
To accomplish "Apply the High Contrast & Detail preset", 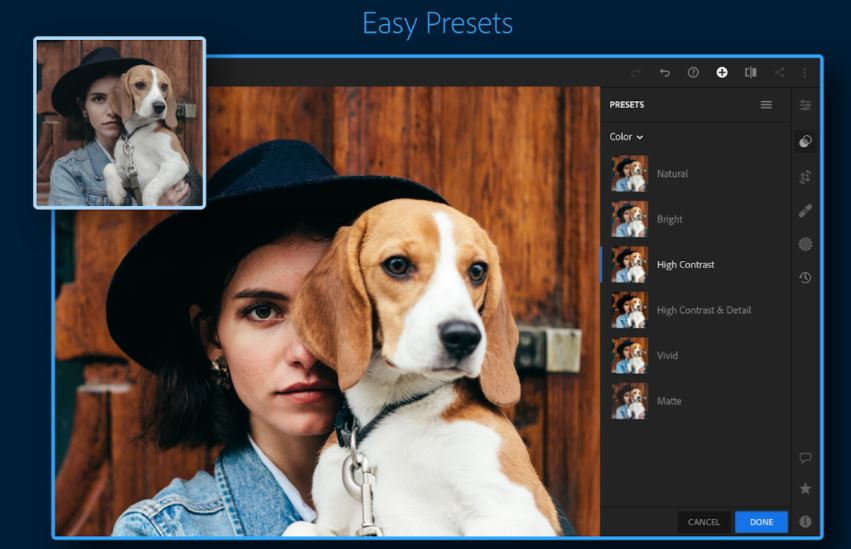I will point(696,310).
